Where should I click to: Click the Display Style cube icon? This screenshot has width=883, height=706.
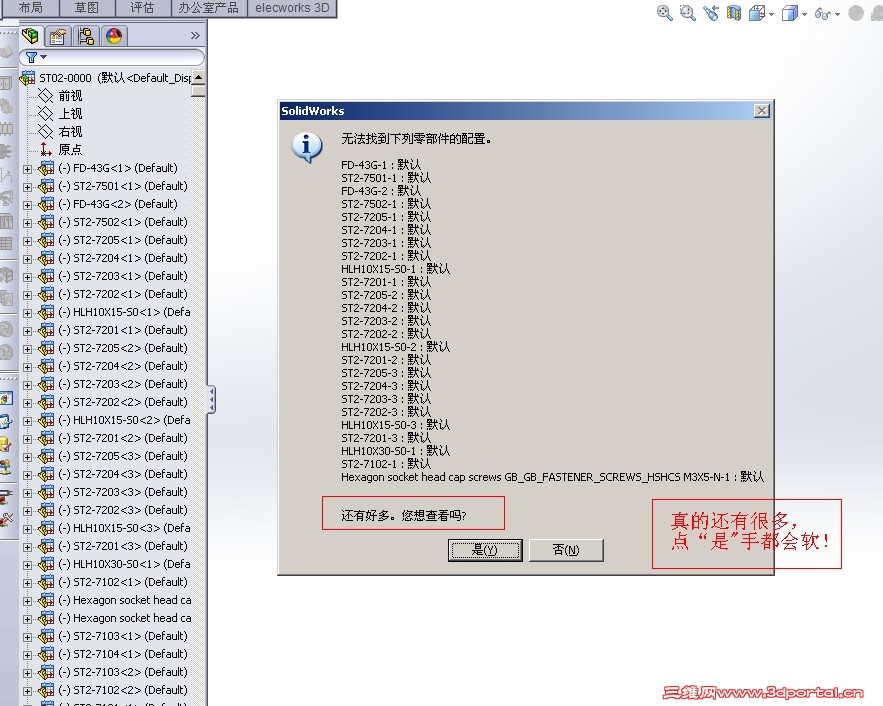pyautogui.click(x=790, y=13)
